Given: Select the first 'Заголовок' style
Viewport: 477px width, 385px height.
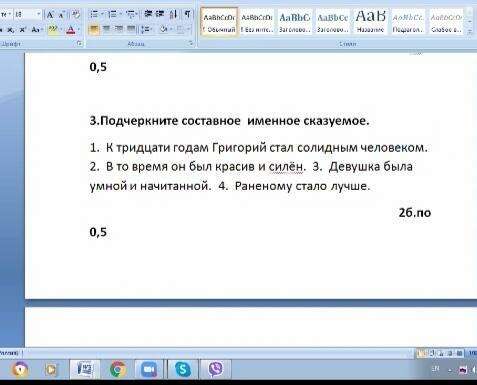Looking at the screenshot, I should point(295,22).
